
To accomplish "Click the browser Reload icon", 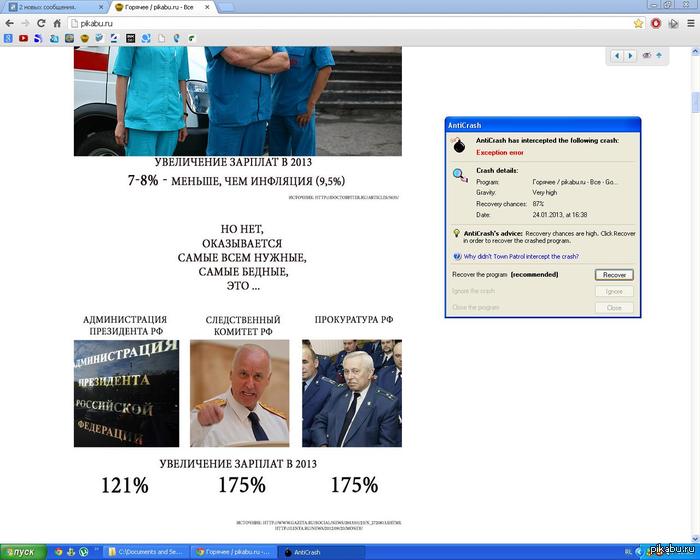I will click(41, 22).
